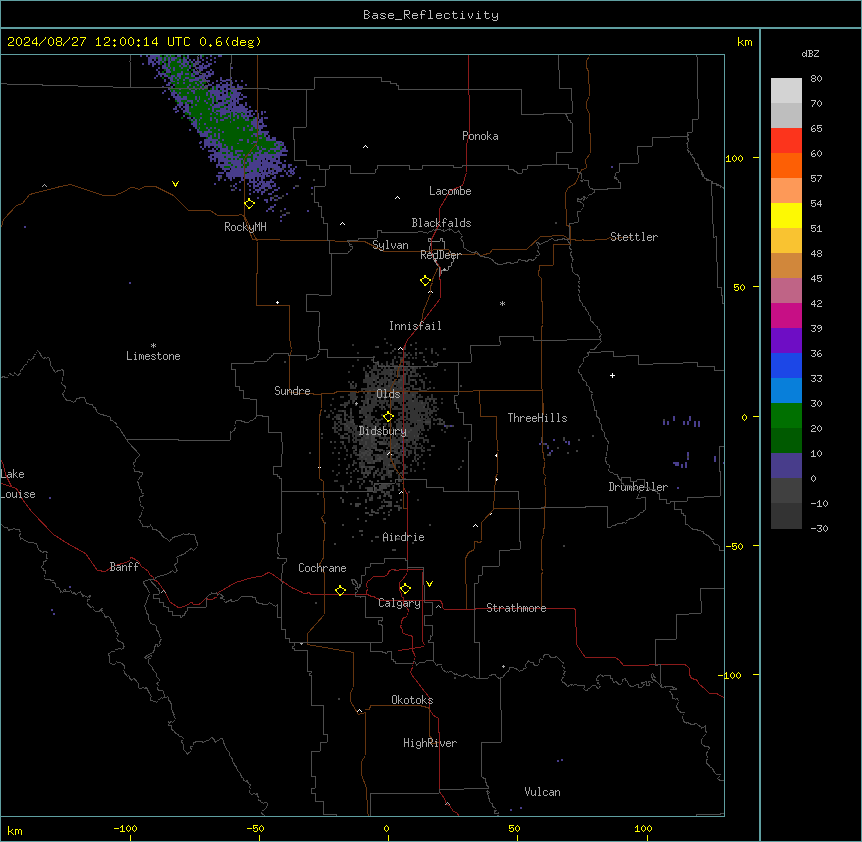Screen dimensions: 862x842
Task: Select the green 30 dBZ legend color
Action: 786,416
